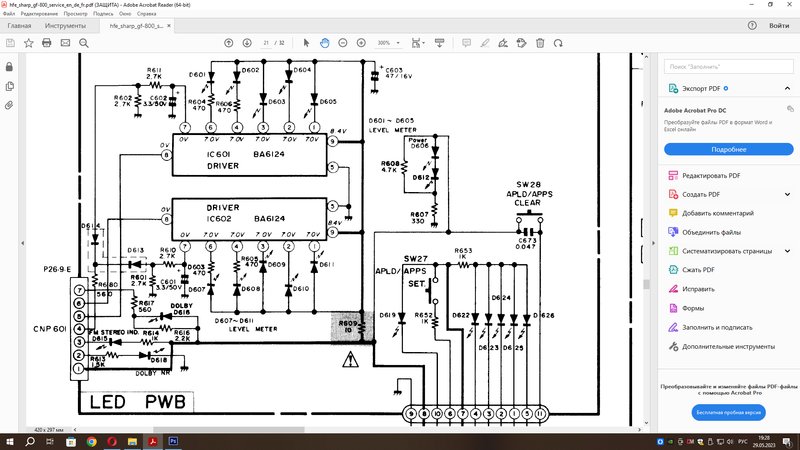This screenshot has height=450, width=800.
Task: Open the attachments paperclip panel icon
Action: (9, 106)
